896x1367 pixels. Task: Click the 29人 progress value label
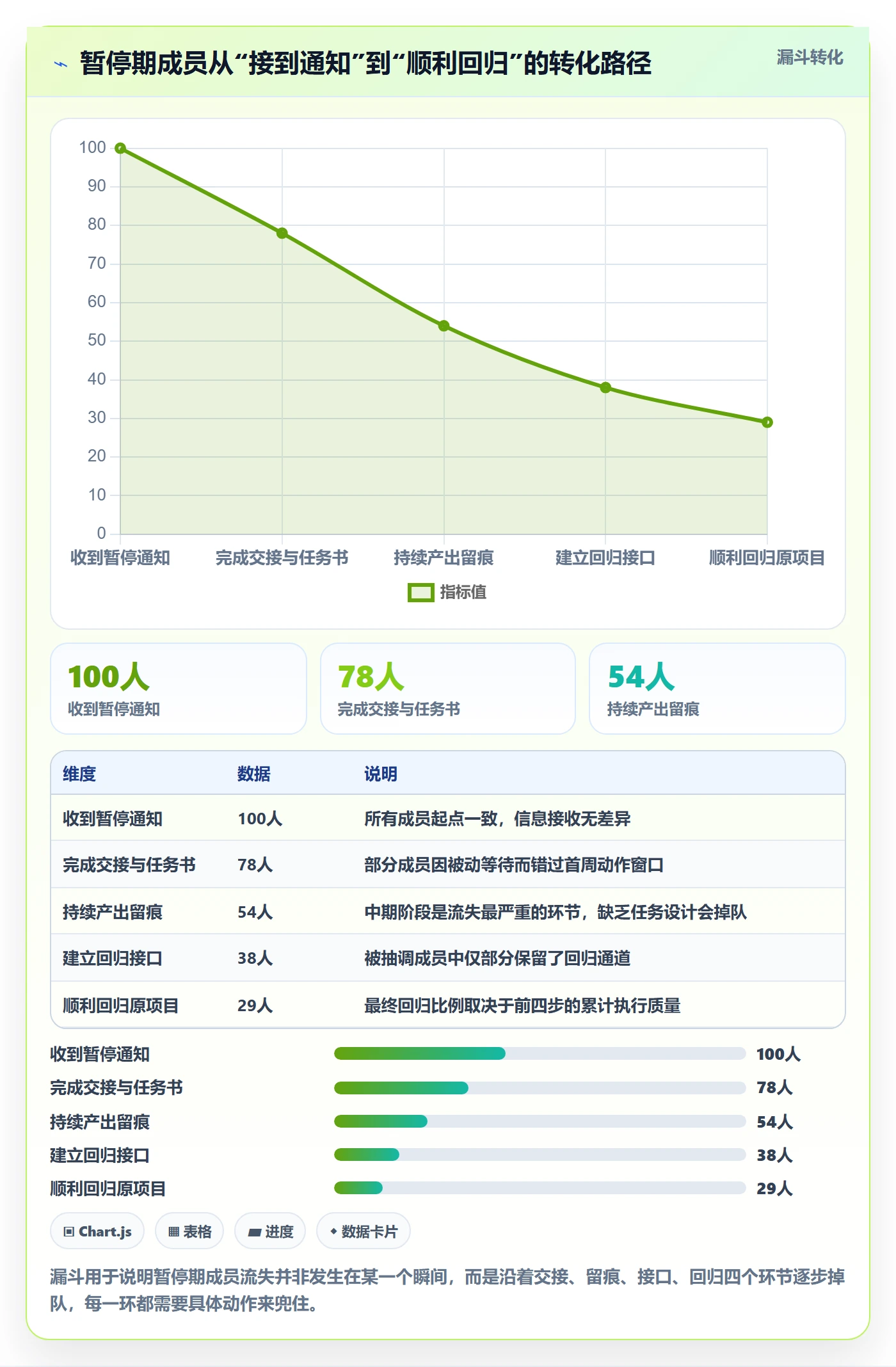[x=774, y=1188]
